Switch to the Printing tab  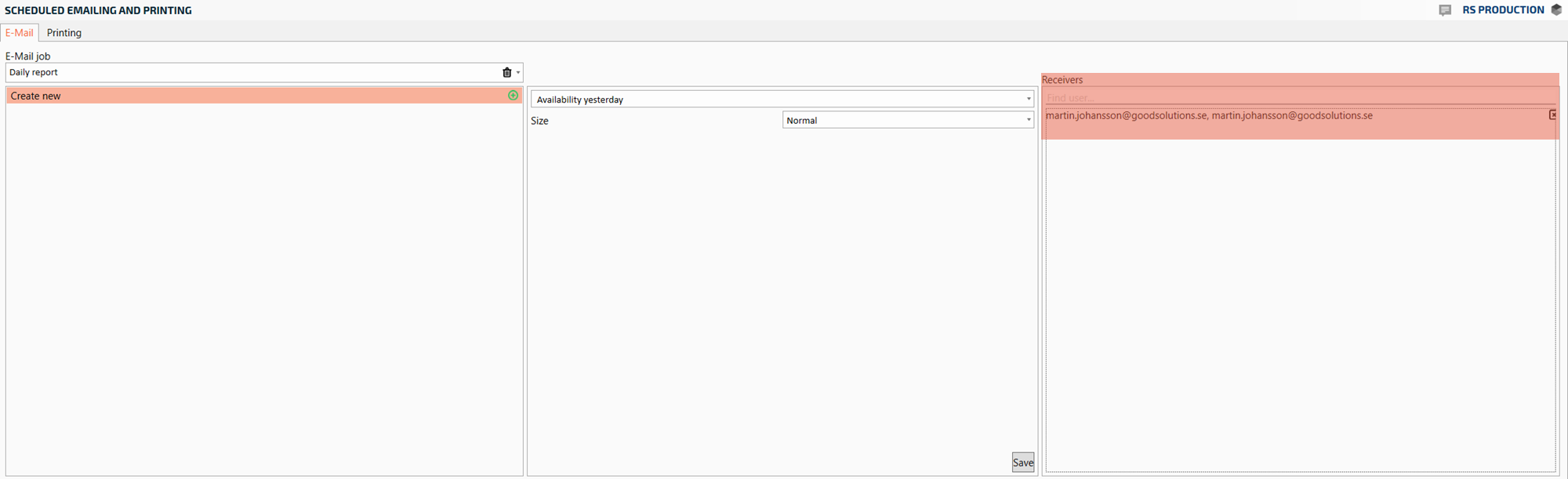click(64, 33)
